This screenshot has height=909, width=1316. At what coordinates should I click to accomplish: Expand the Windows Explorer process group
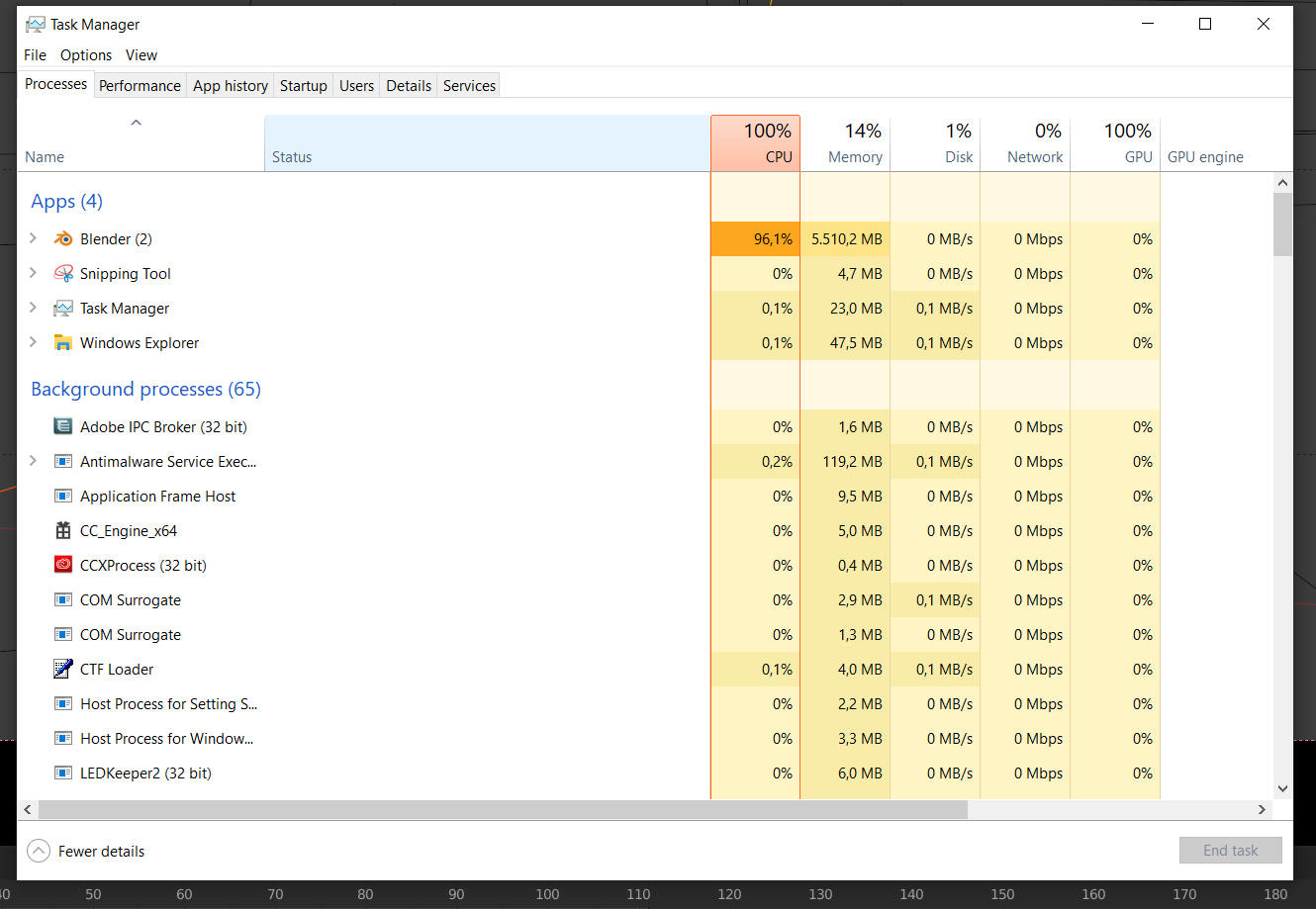click(x=33, y=342)
